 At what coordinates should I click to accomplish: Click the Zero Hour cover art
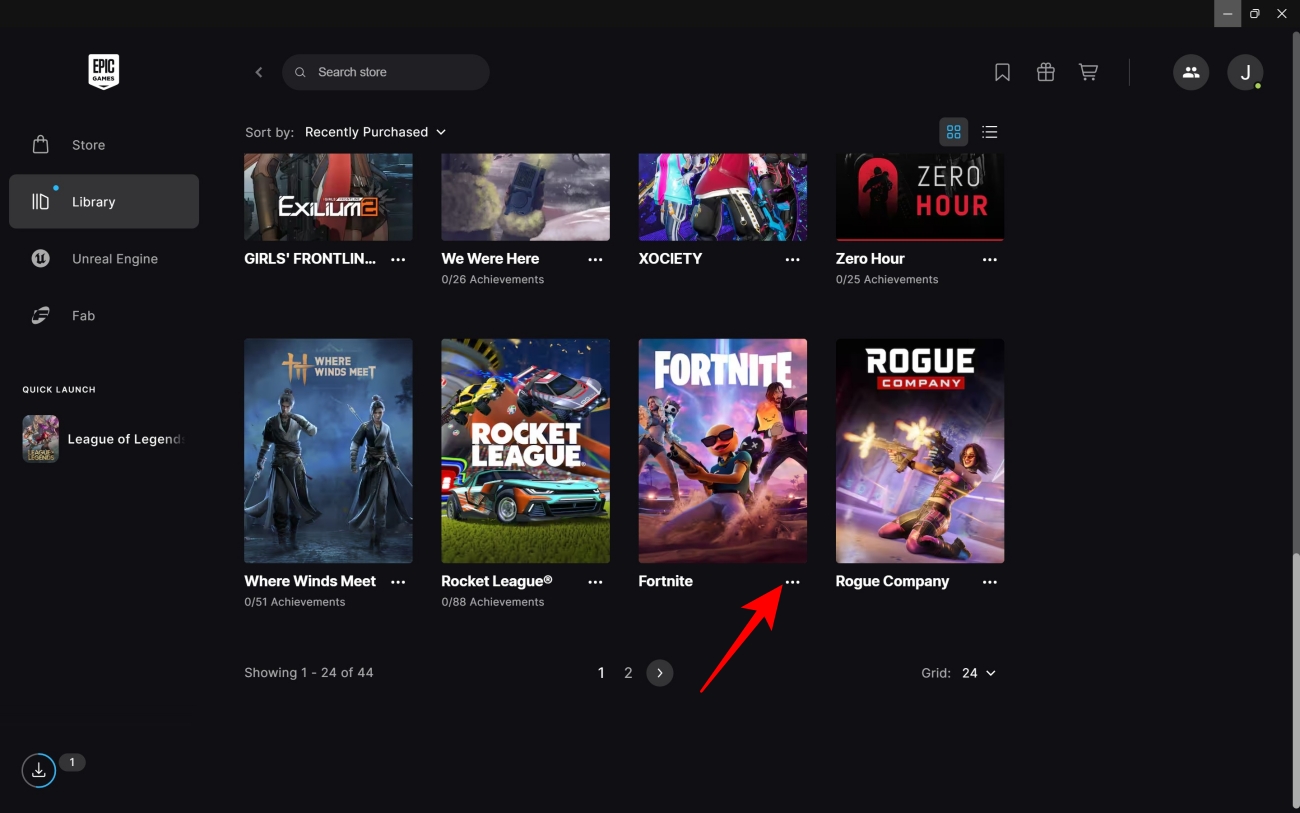(920, 197)
